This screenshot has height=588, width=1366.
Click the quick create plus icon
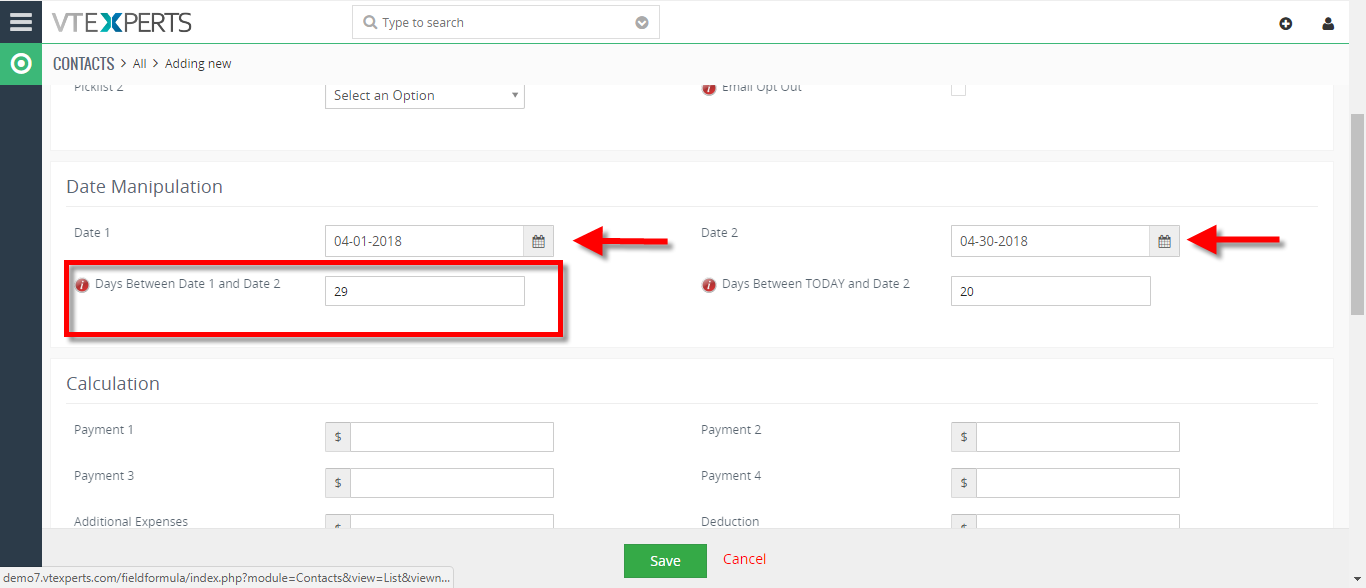(1286, 24)
